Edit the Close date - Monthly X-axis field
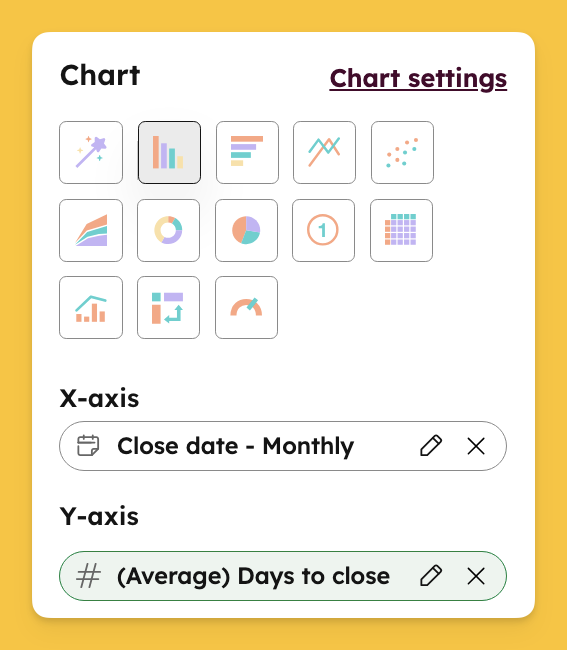 point(431,446)
